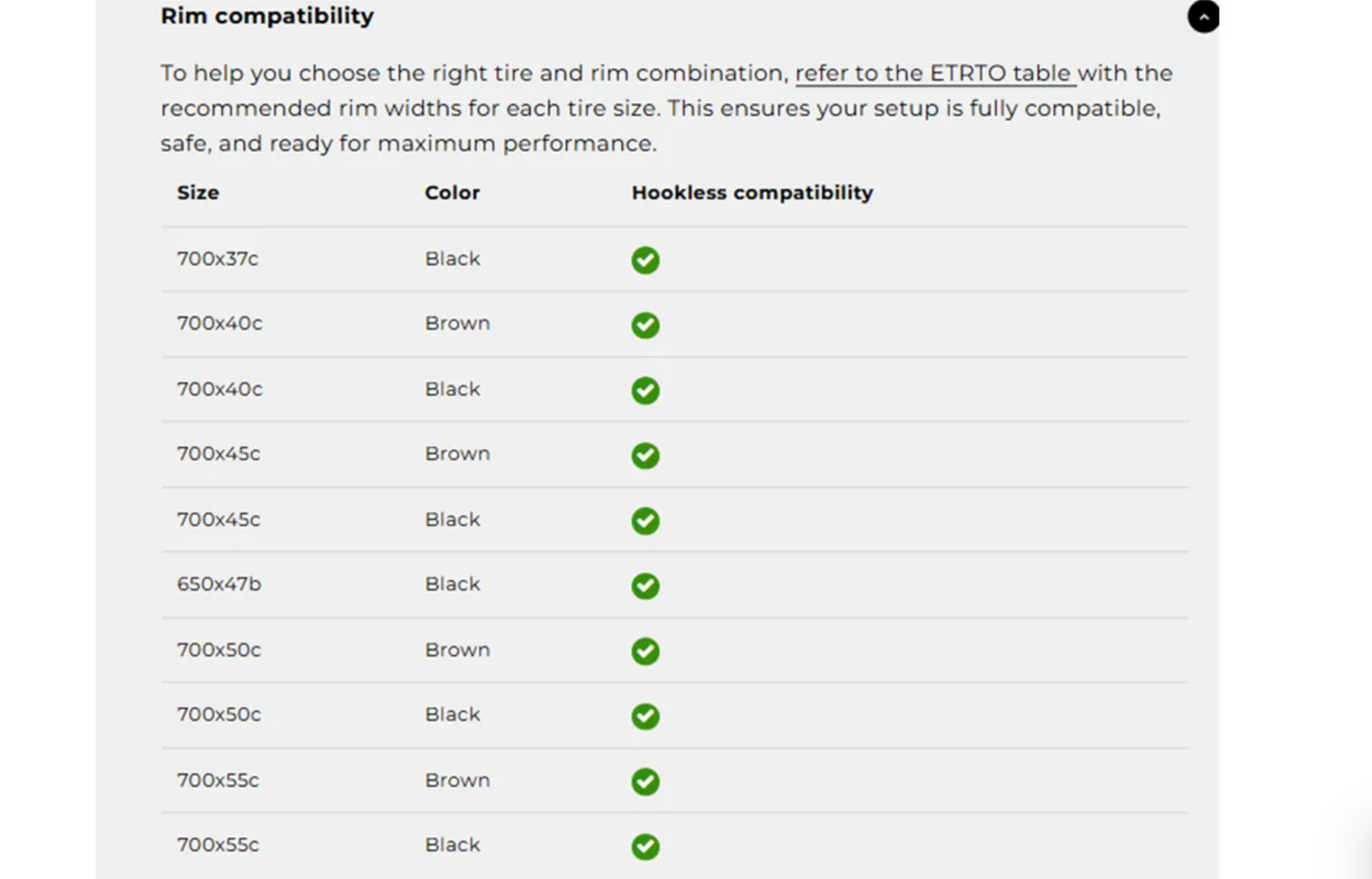Click the green checkmark for 700x55c Black
This screenshot has height=879, width=1372.
click(646, 847)
